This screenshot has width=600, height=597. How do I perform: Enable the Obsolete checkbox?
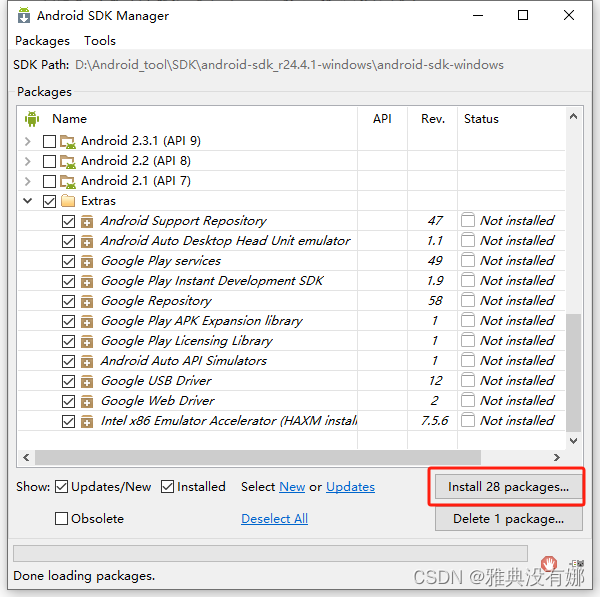62,519
